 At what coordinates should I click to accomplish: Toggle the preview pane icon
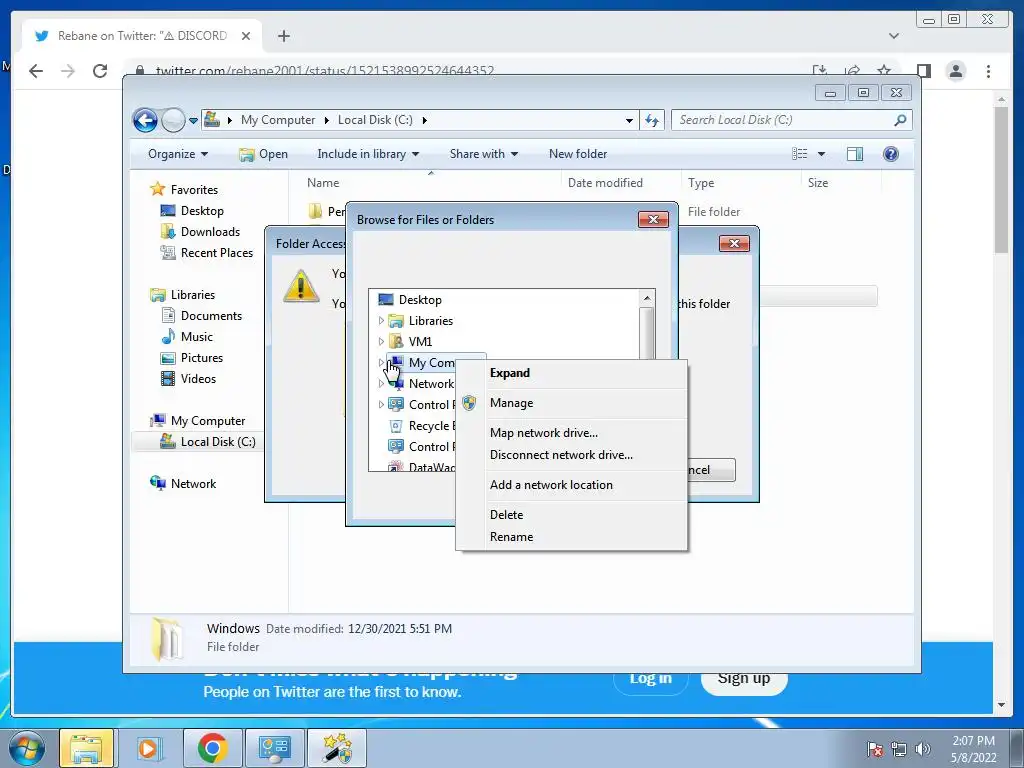855,154
